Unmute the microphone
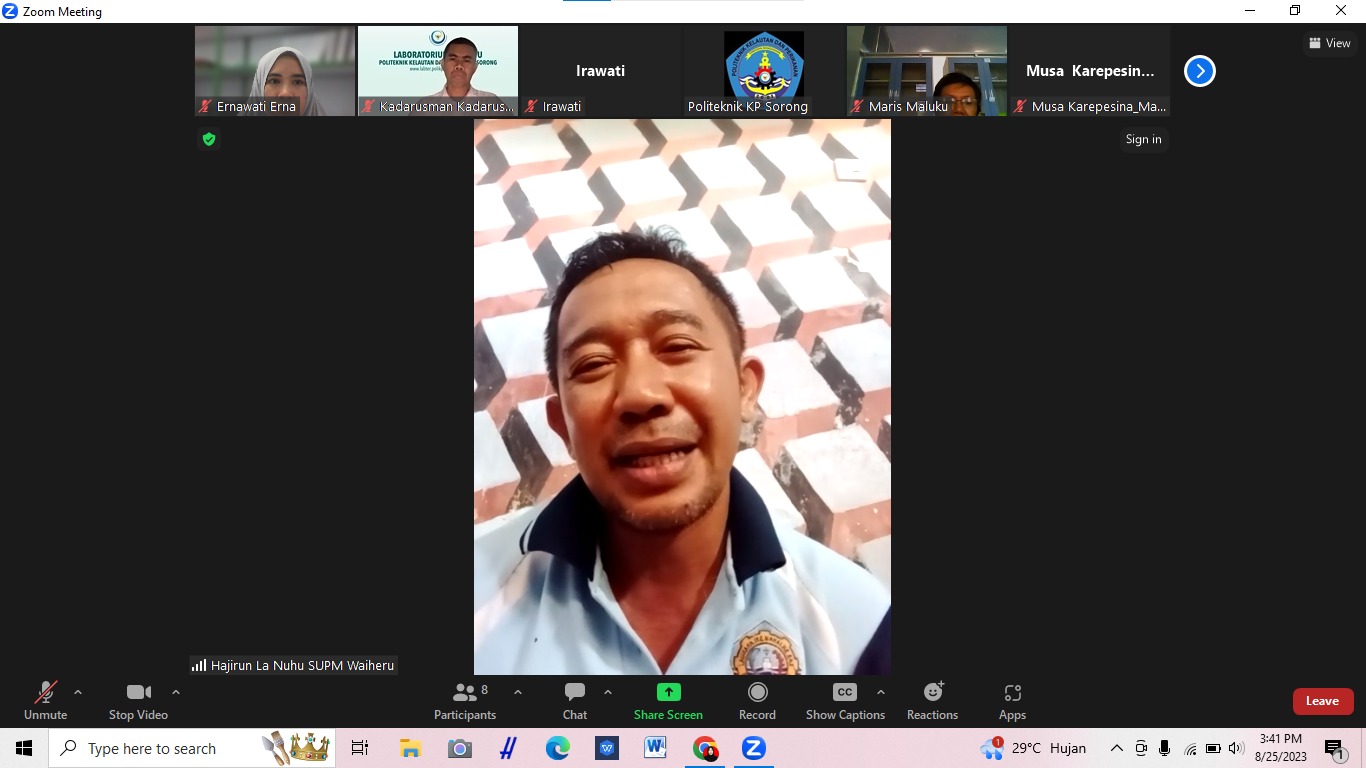 tap(46, 701)
